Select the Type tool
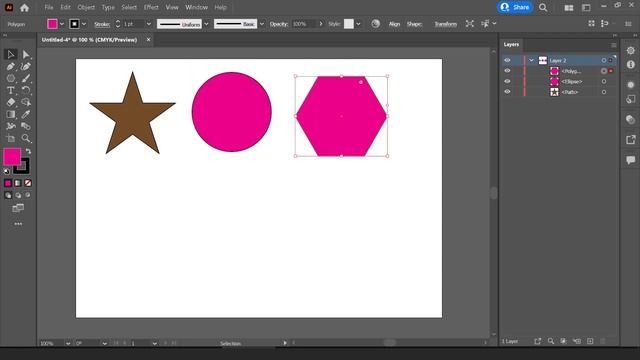This screenshot has width=640, height=360. 11,90
